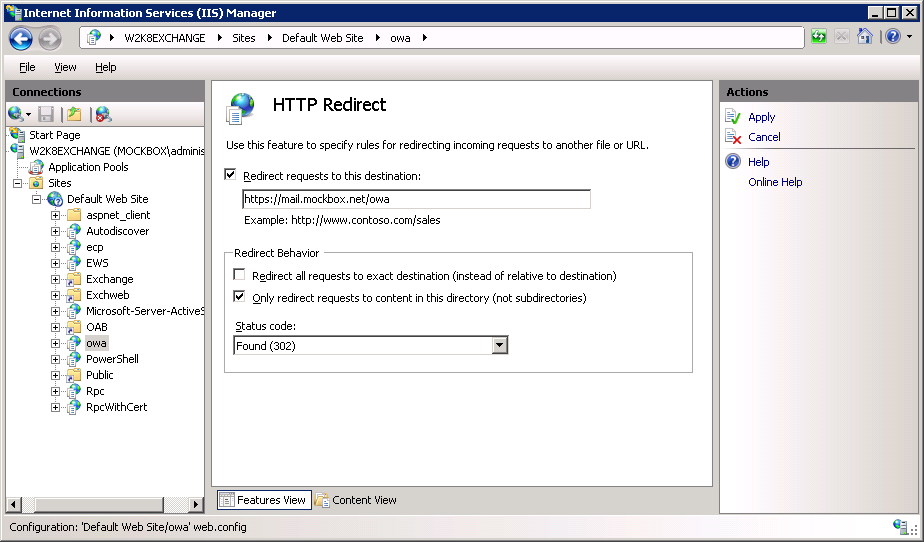
Task: Collapse the Sites tree node
Action: pyautogui.click(x=18, y=183)
